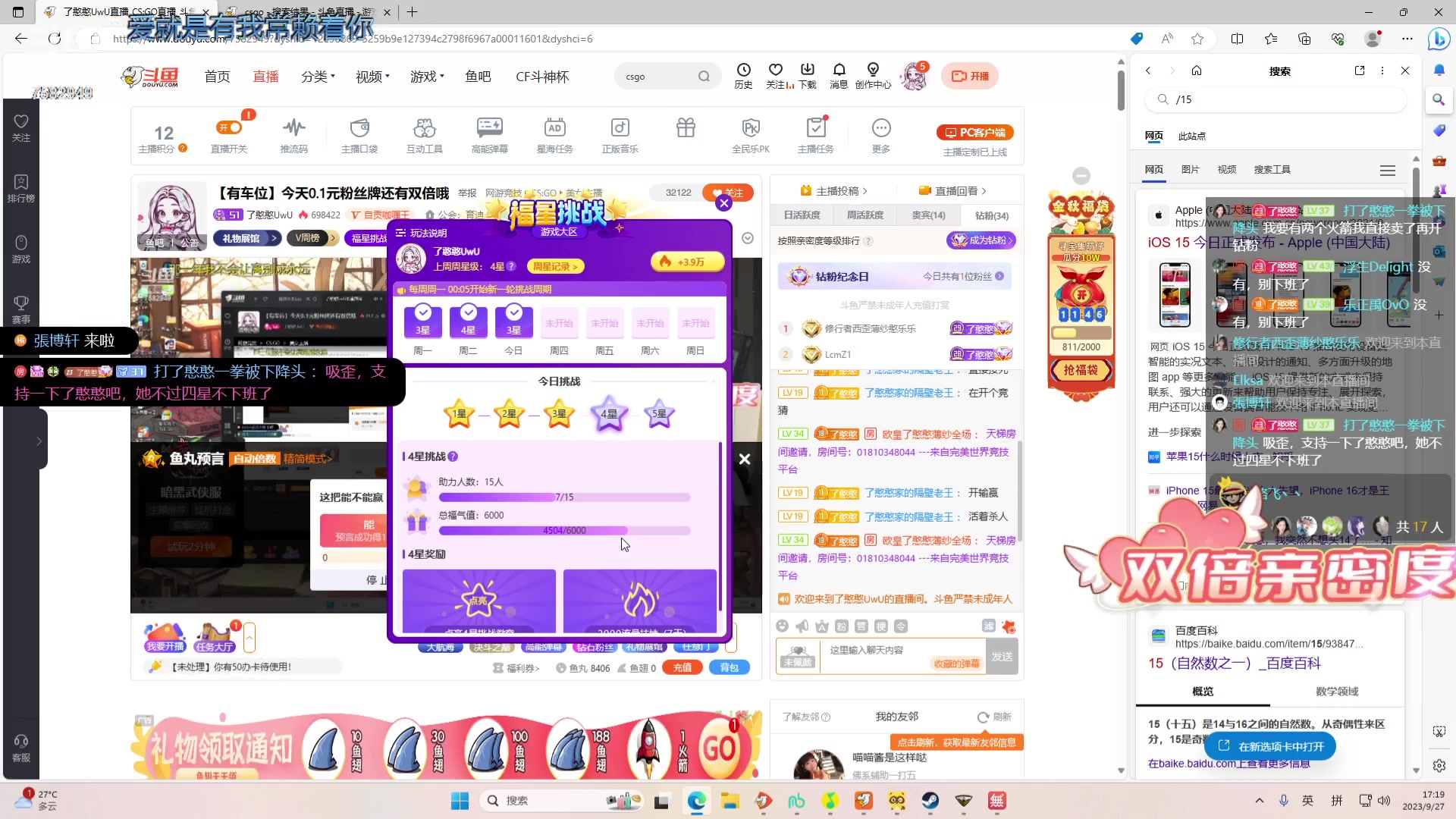Click the 811/2000 福袋 progress bar

click(1081, 333)
